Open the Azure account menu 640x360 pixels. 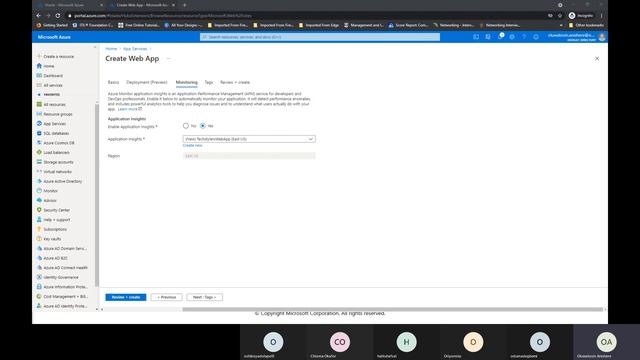[x=576, y=37]
